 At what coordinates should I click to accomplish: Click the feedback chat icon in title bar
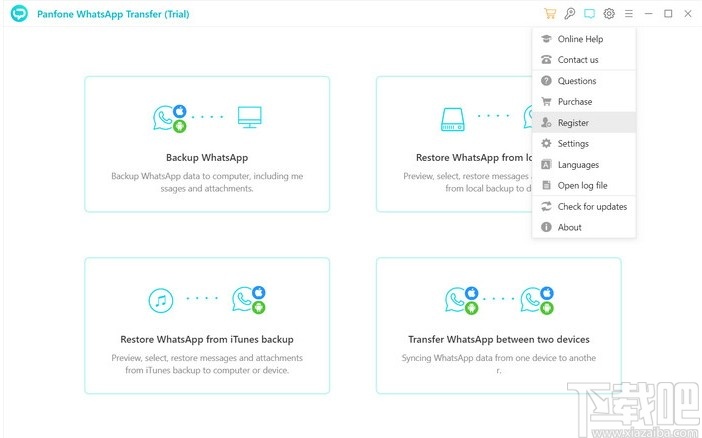589,13
